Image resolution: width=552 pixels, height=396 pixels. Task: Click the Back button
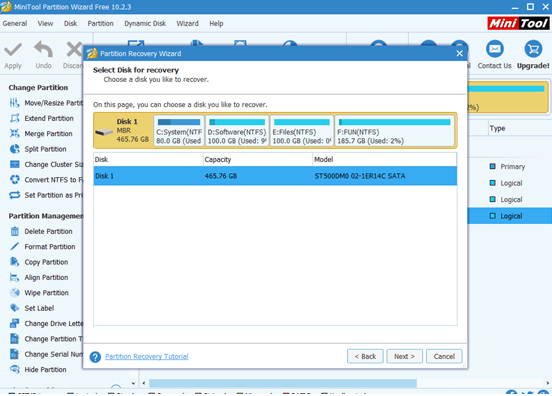(x=365, y=356)
